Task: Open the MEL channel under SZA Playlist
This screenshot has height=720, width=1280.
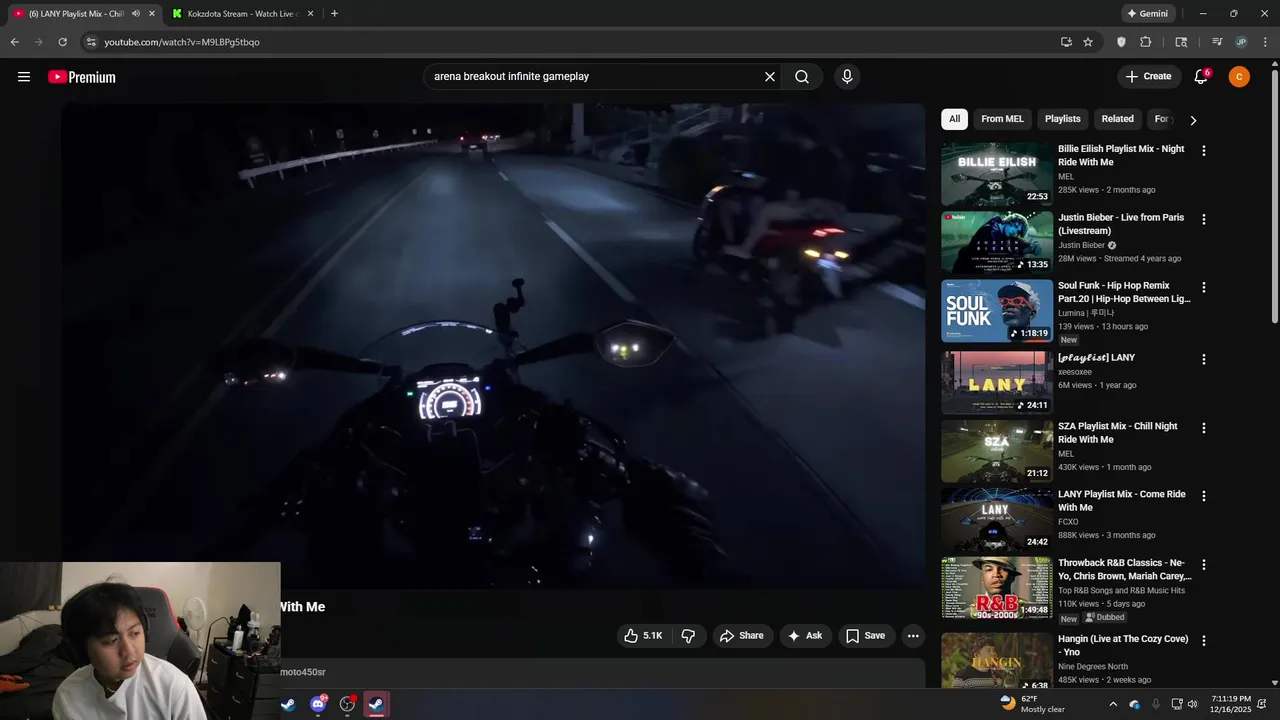Action: (1066, 454)
